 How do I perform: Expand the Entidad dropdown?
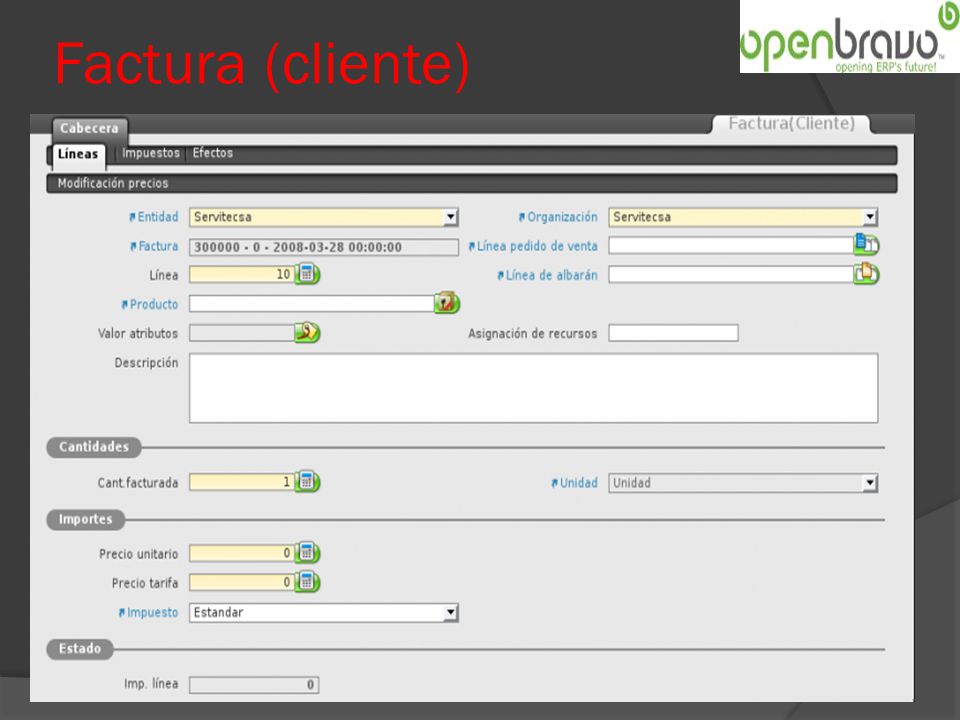coord(451,217)
